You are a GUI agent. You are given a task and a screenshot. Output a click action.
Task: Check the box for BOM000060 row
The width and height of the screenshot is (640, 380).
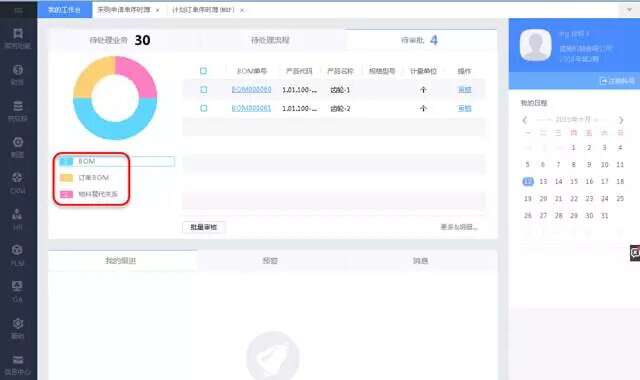(x=203, y=89)
